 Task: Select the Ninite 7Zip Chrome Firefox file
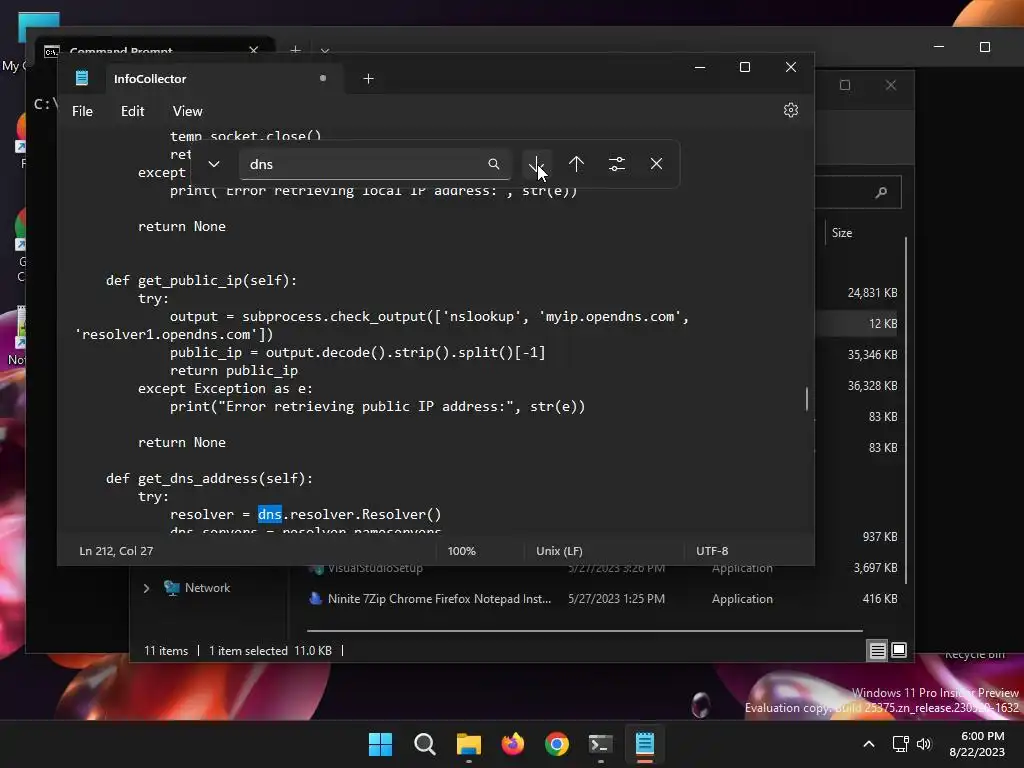(440, 599)
